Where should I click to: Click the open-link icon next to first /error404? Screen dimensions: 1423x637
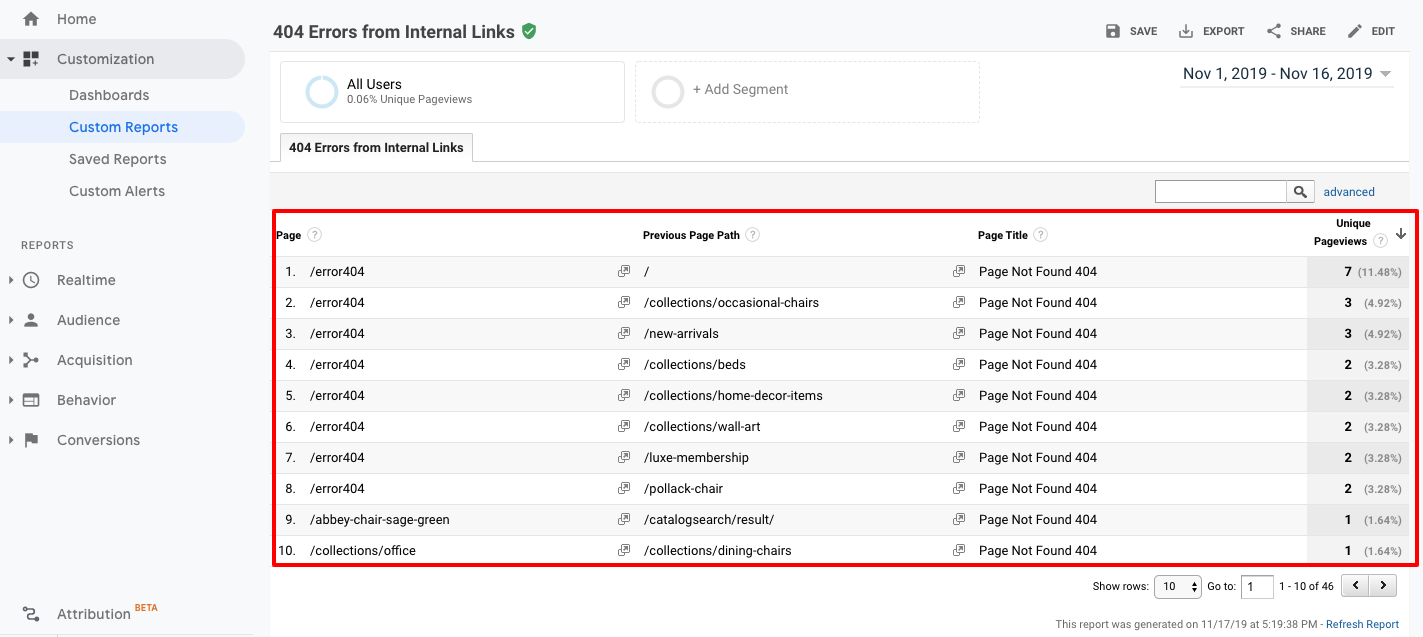(624, 271)
